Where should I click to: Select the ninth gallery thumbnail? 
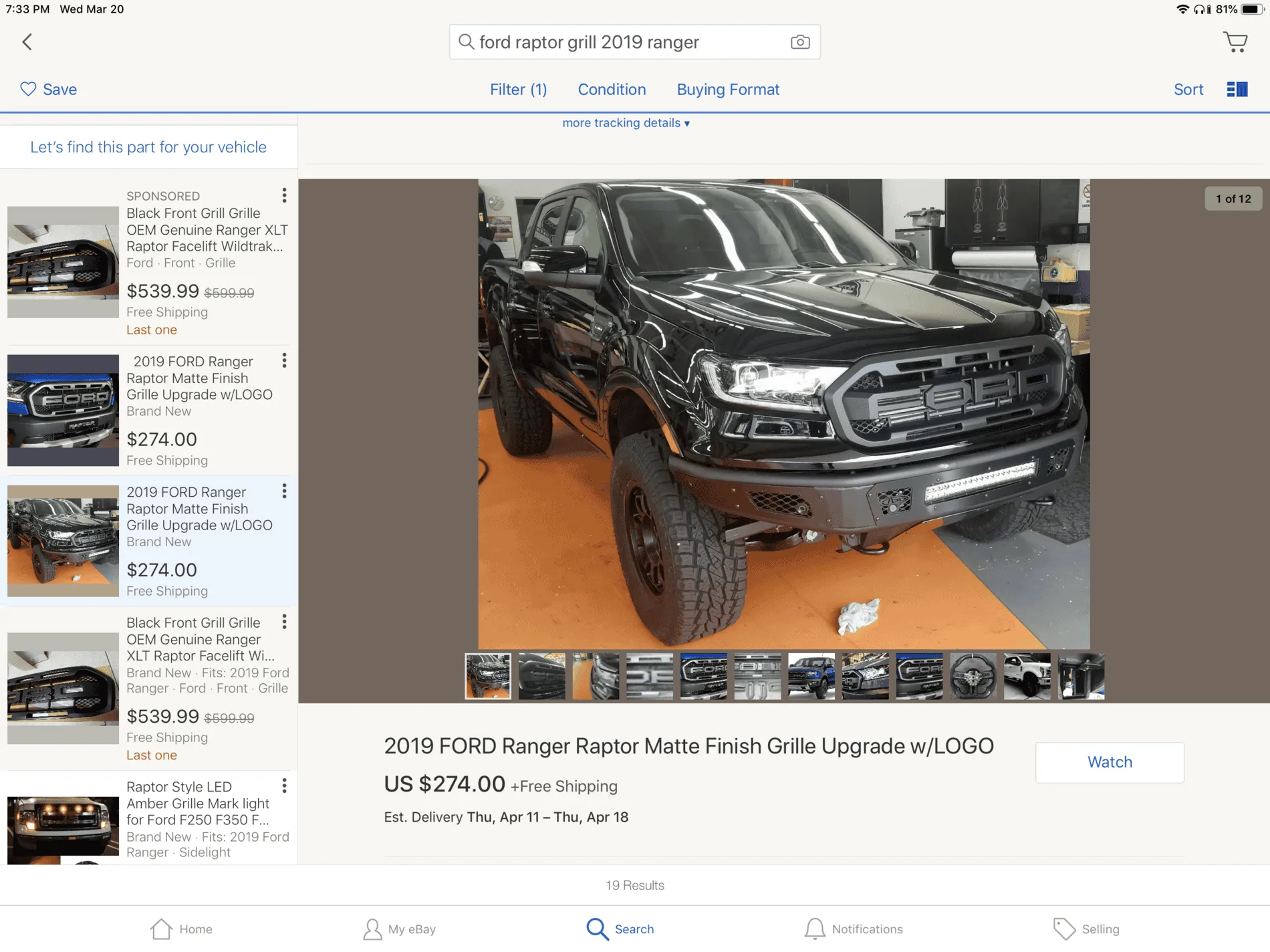pyautogui.click(x=919, y=677)
